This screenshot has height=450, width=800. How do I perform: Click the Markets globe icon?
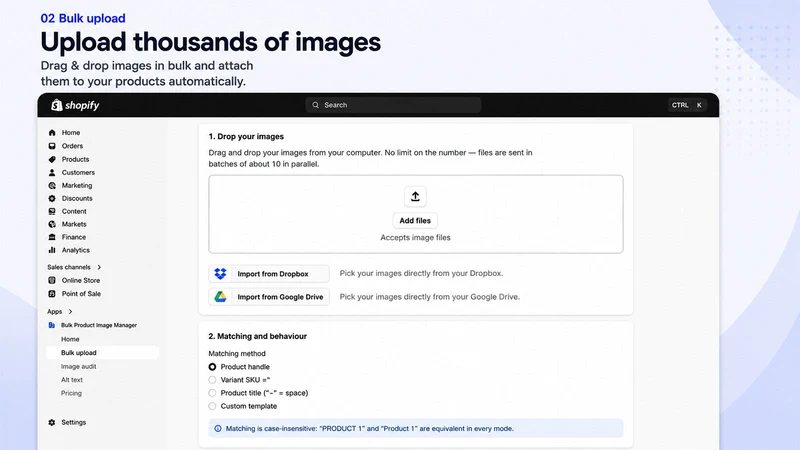[52, 224]
